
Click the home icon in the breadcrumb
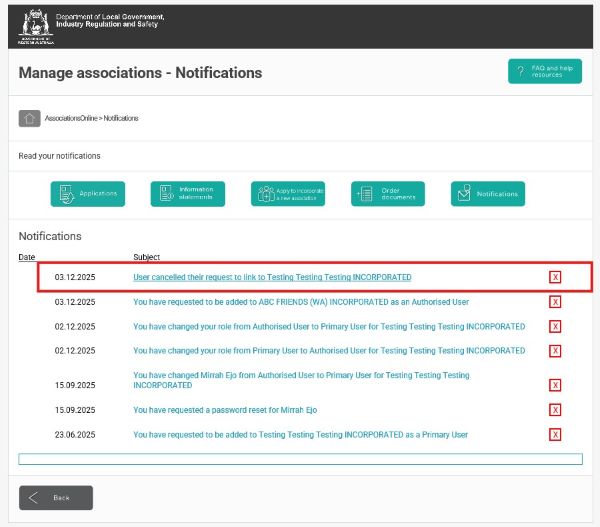coord(29,118)
